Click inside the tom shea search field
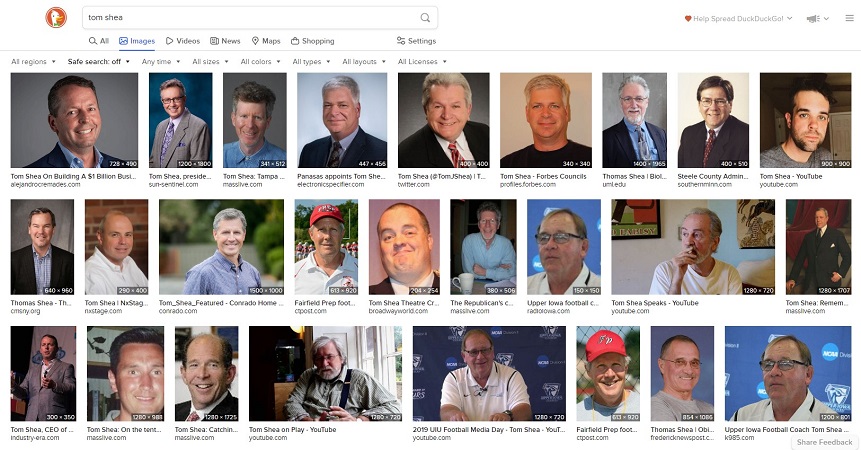Screen dimensions: 861x450 pyautogui.click(x=251, y=18)
